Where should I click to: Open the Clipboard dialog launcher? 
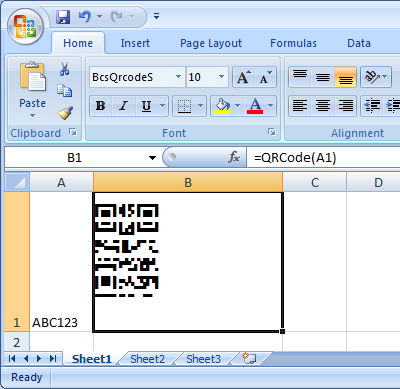(73, 132)
